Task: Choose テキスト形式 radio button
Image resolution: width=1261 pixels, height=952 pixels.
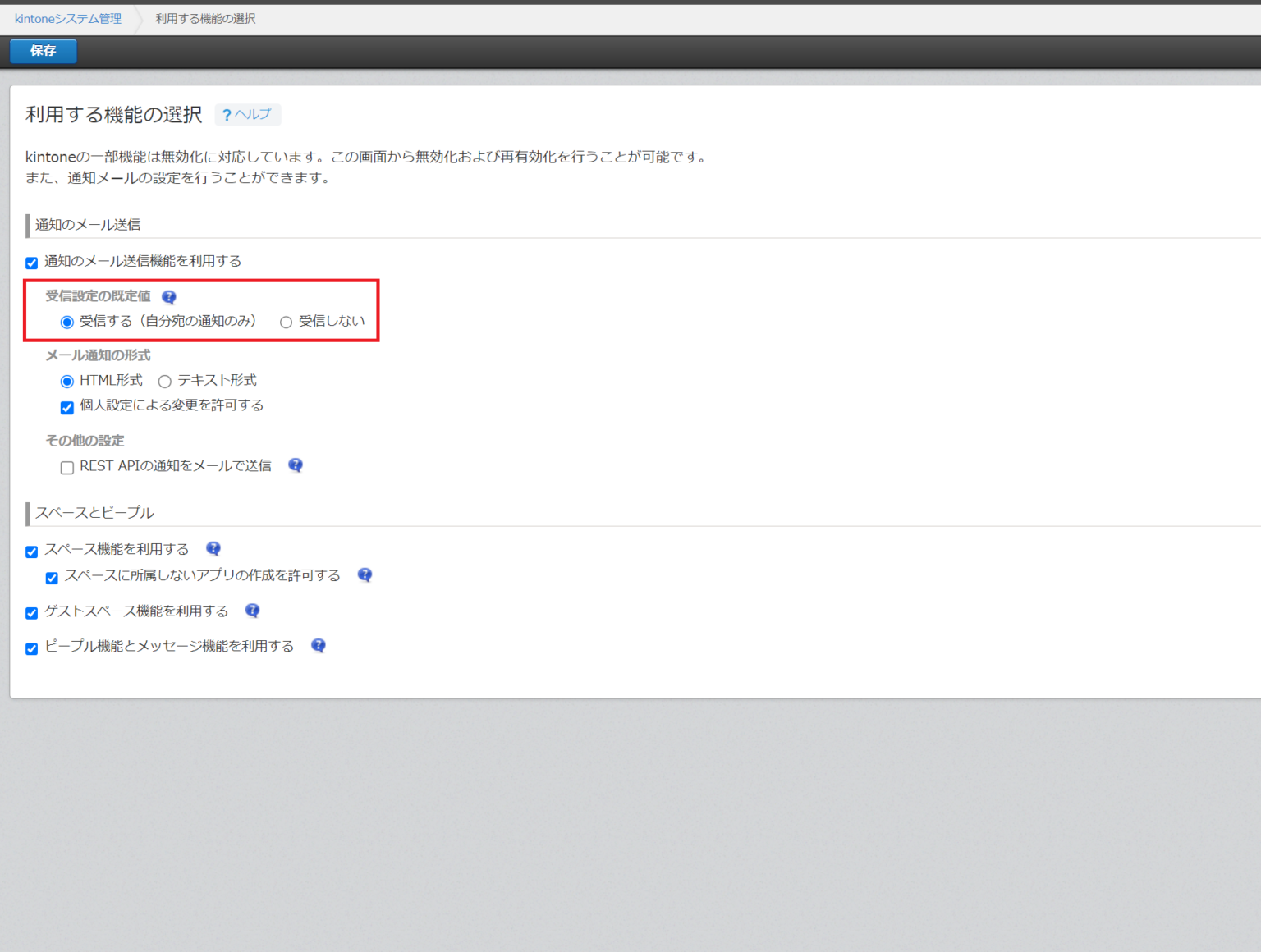Action: pyautogui.click(x=165, y=382)
